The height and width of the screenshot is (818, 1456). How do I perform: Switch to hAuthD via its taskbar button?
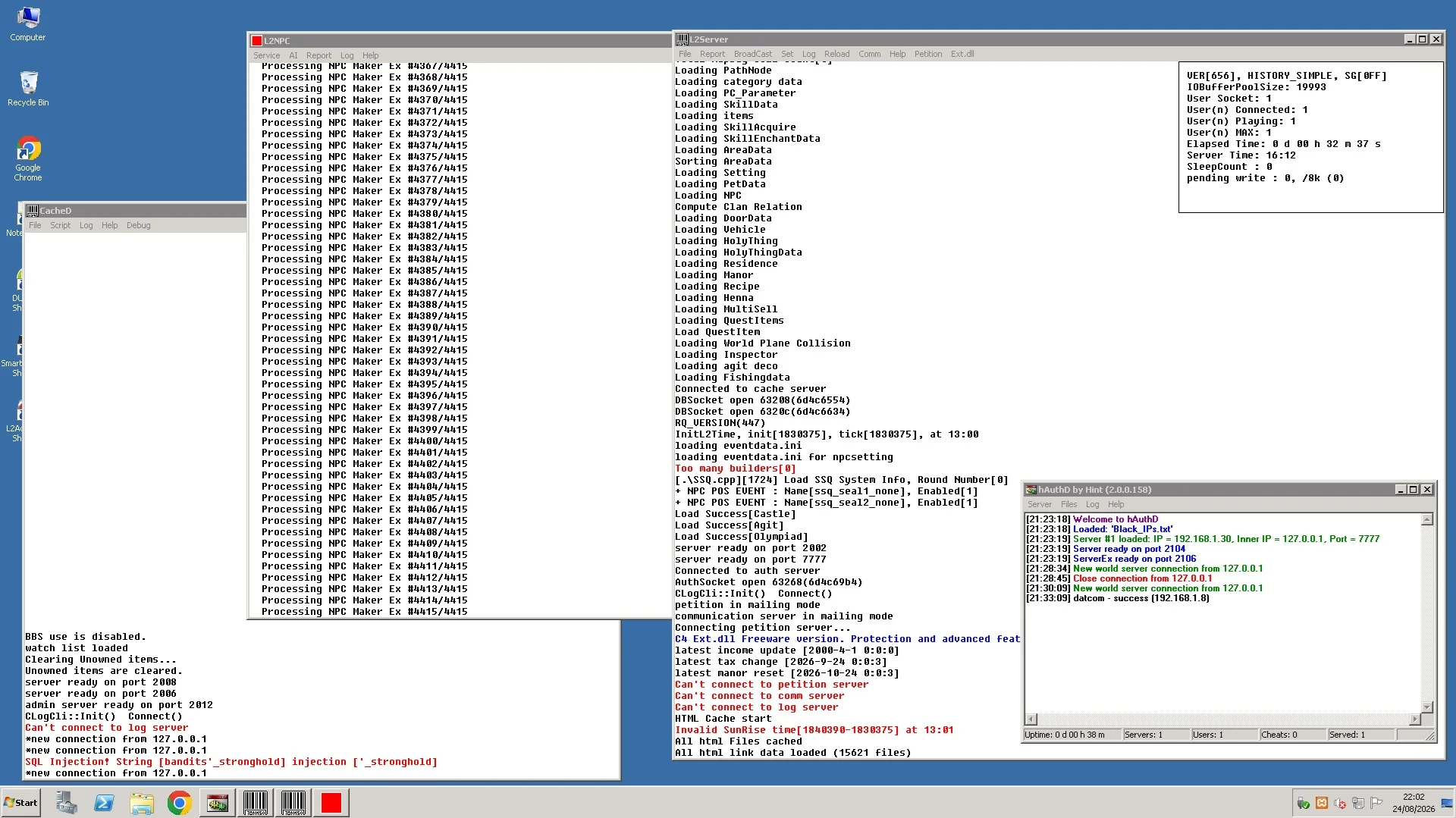click(218, 803)
